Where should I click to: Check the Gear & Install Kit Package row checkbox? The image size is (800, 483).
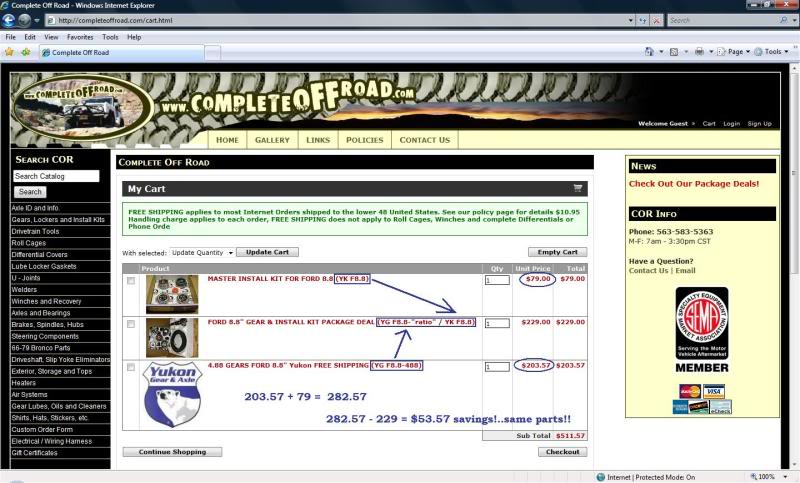click(x=131, y=324)
